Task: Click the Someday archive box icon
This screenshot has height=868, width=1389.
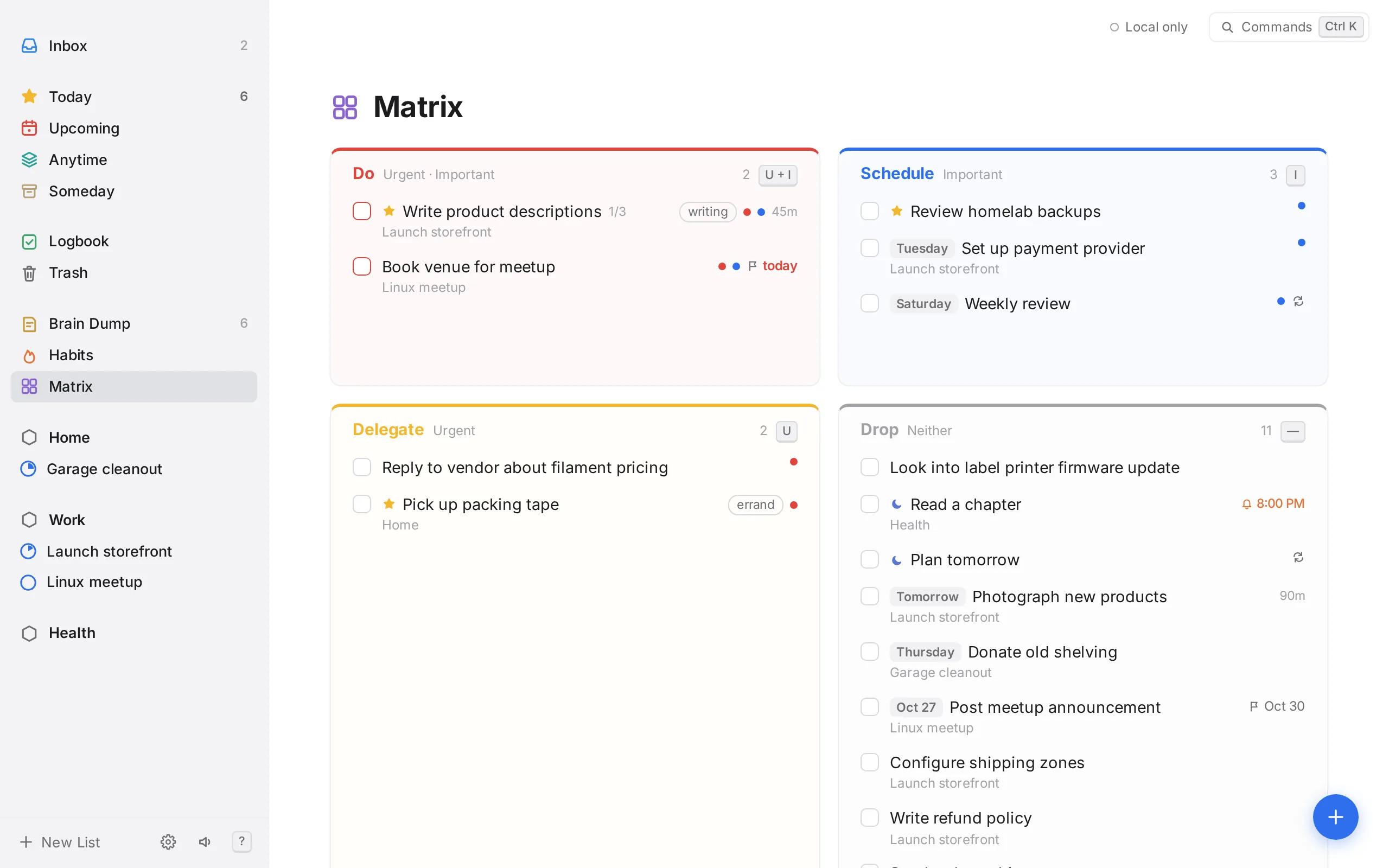Action: [x=29, y=191]
